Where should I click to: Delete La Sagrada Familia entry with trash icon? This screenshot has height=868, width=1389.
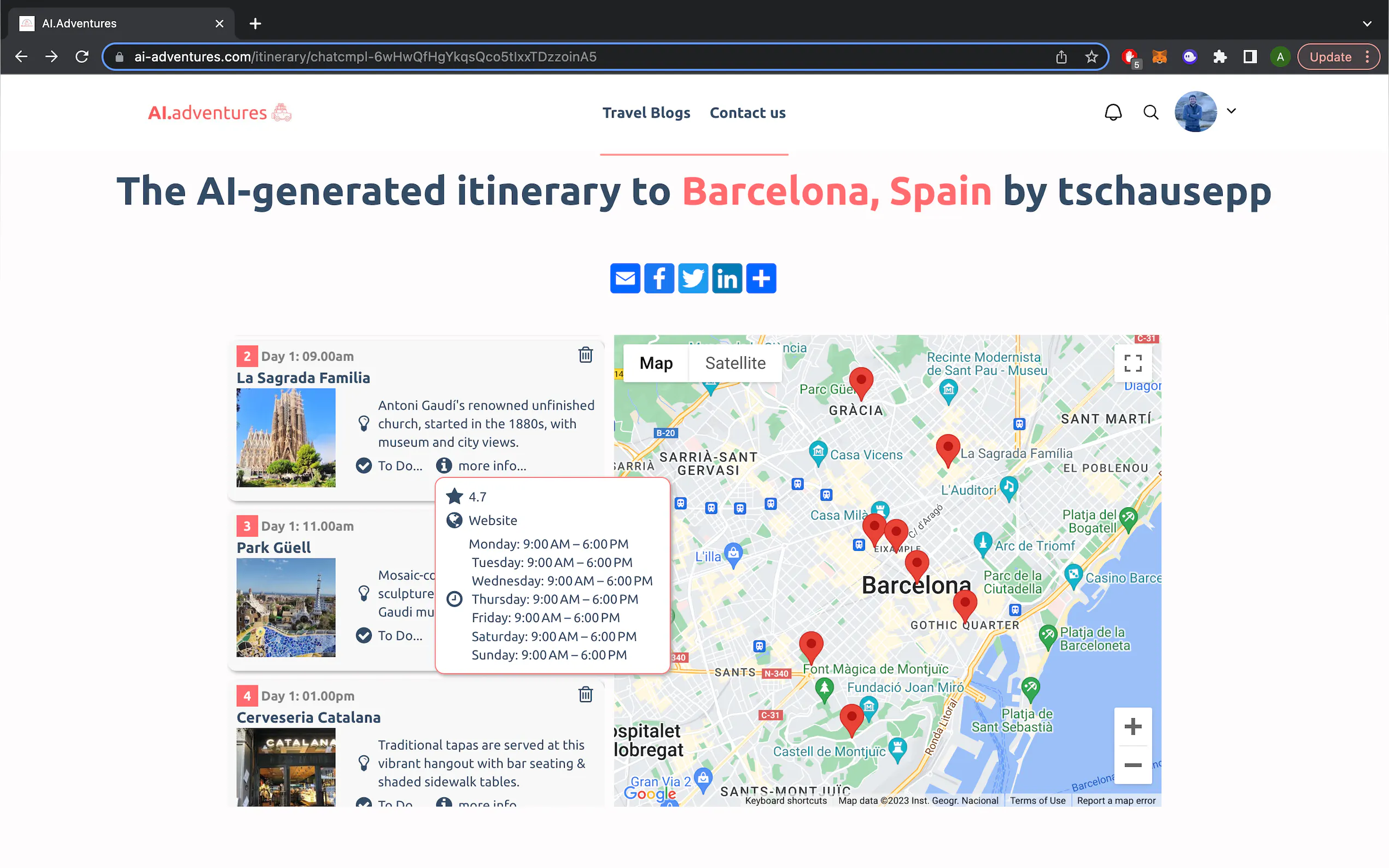(x=585, y=355)
